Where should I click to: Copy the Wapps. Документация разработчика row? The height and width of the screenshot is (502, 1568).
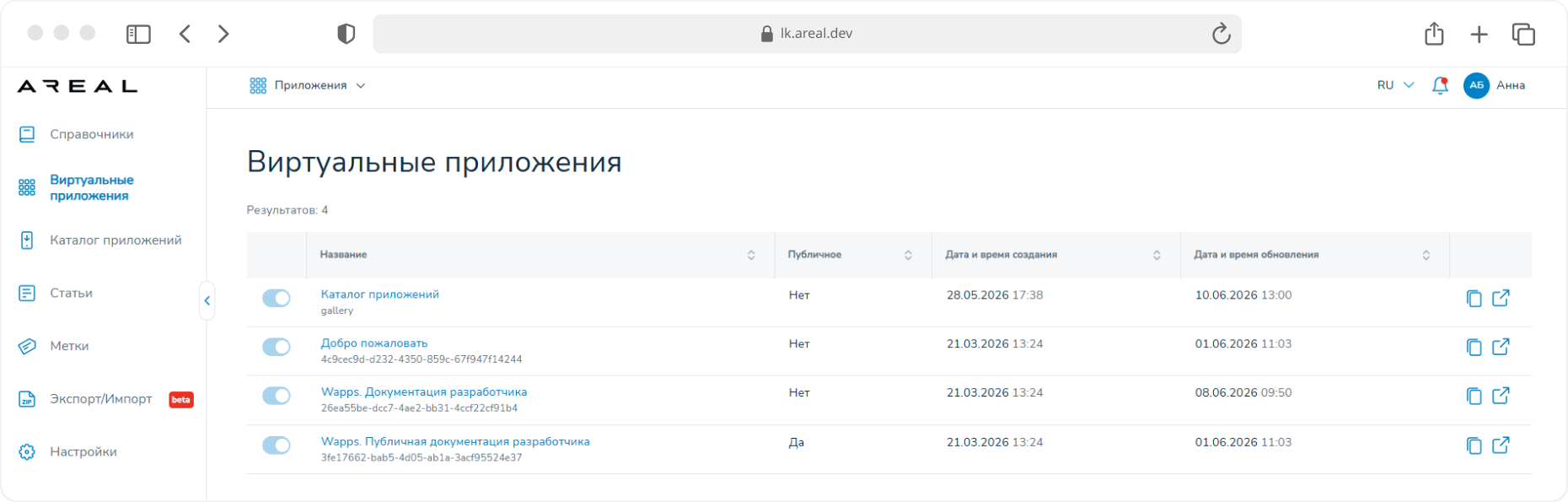1474,397
